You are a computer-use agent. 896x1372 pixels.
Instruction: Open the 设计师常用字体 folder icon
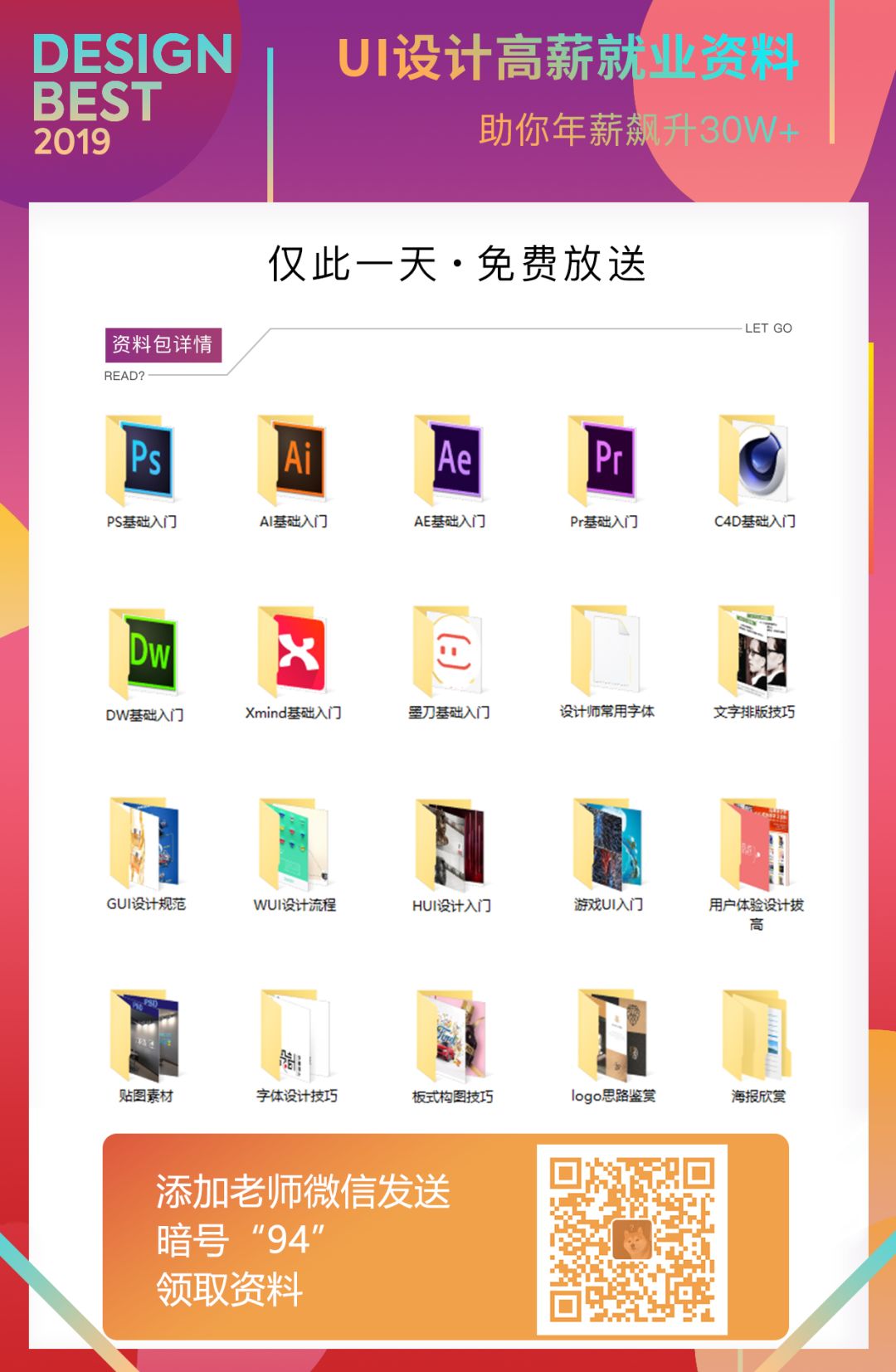606,650
